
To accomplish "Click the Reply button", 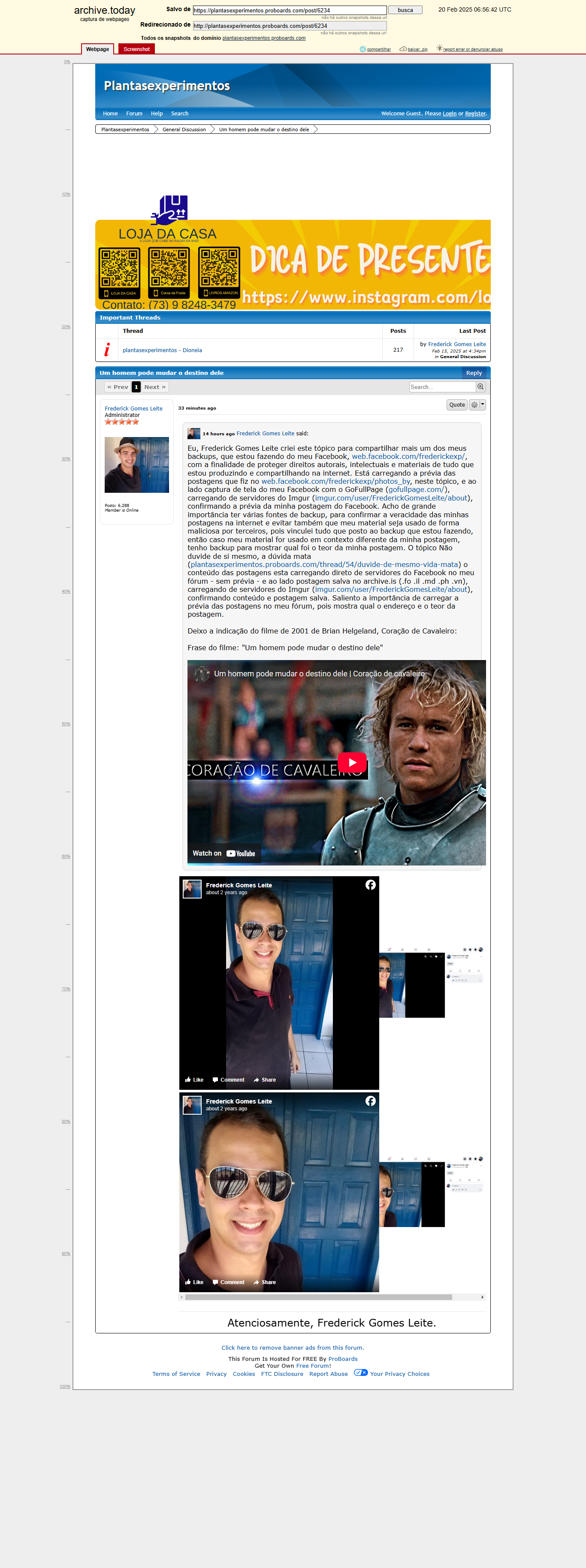I will (x=474, y=373).
